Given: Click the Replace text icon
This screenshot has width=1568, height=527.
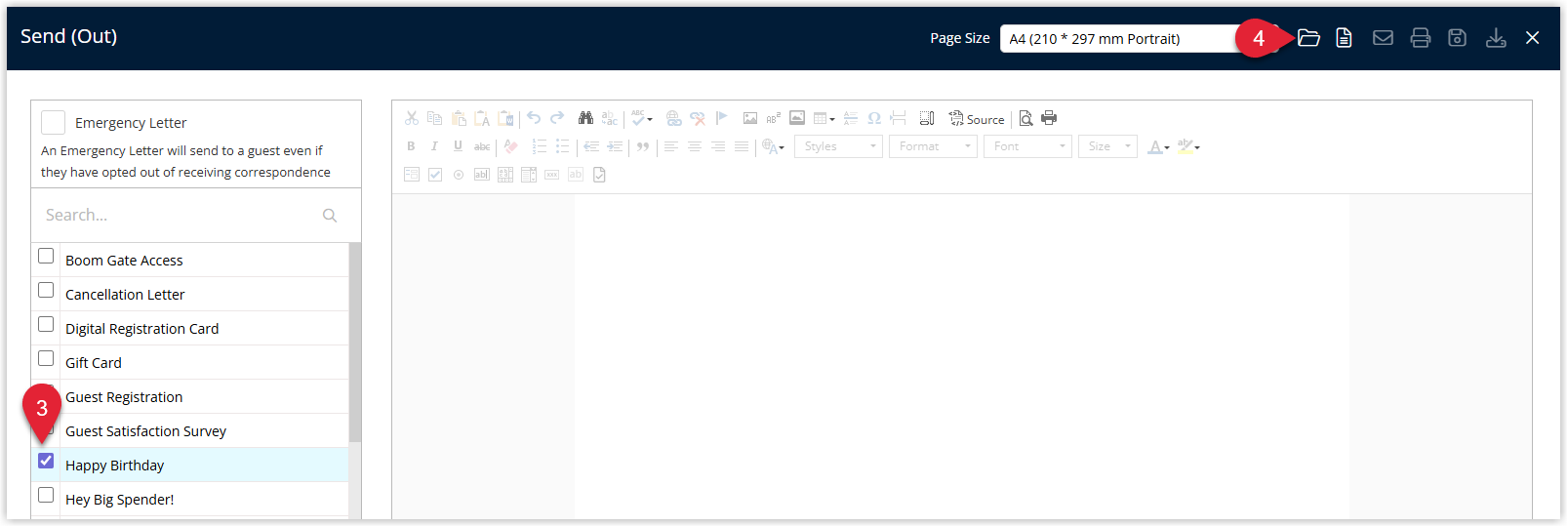Looking at the screenshot, I should coord(610,118).
